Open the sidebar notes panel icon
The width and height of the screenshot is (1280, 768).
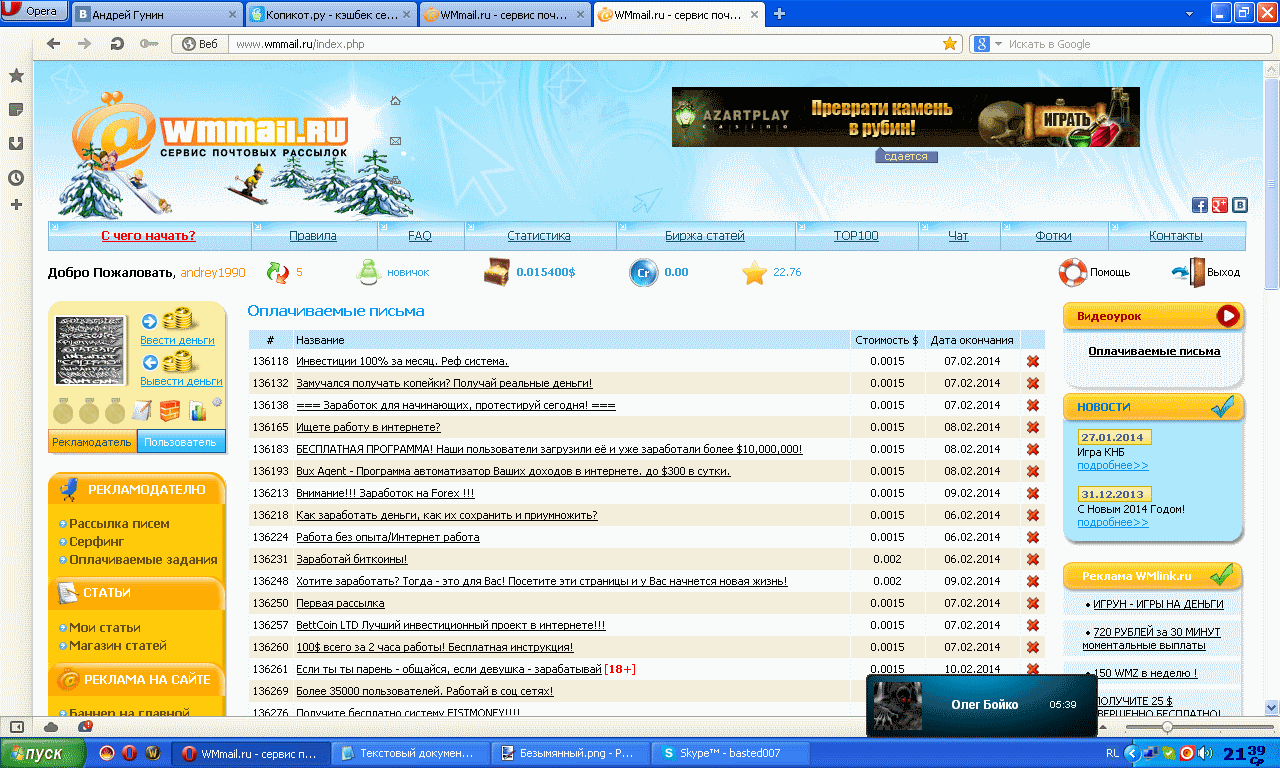[x=16, y=109]
